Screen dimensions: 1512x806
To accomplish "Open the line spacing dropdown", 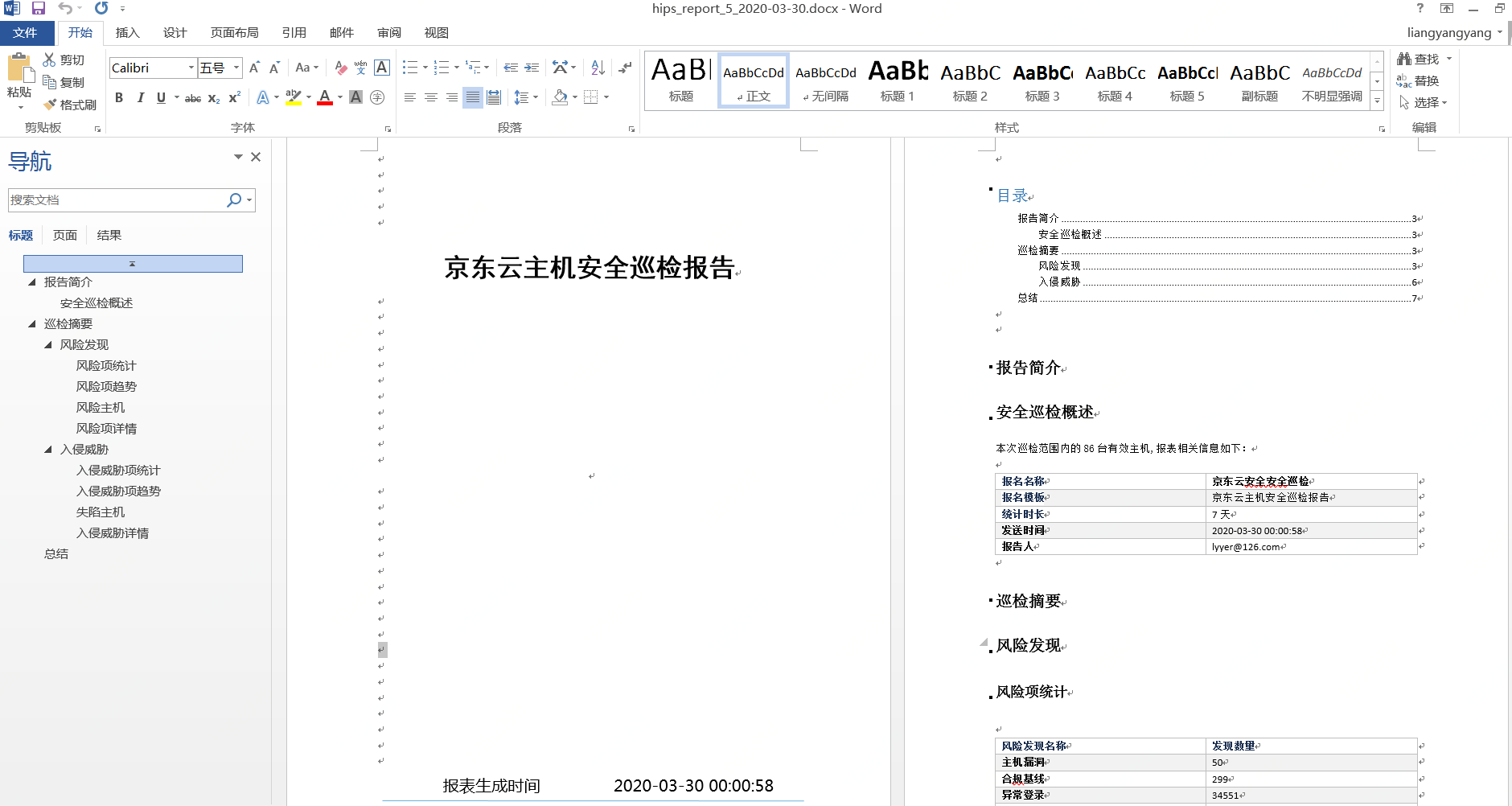I will tap(525, 97).
